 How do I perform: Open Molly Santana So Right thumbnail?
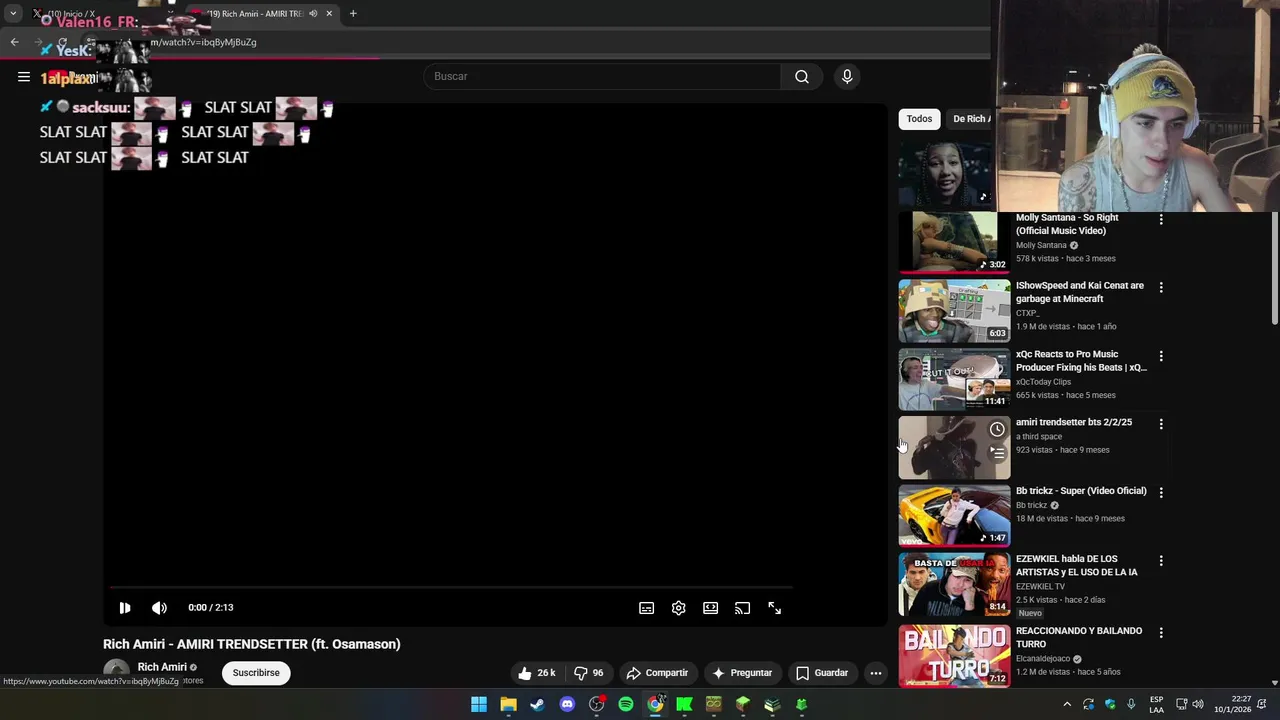tap(954, 242)
